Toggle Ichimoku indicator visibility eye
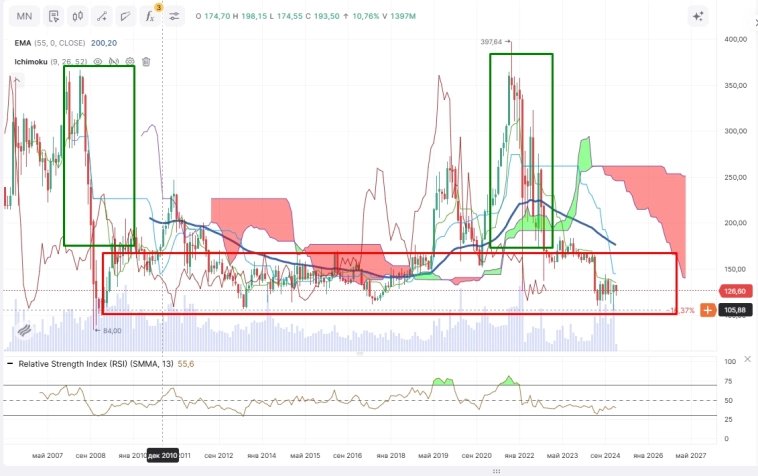The width and height of the screenshot is (758, 476). 98,61
